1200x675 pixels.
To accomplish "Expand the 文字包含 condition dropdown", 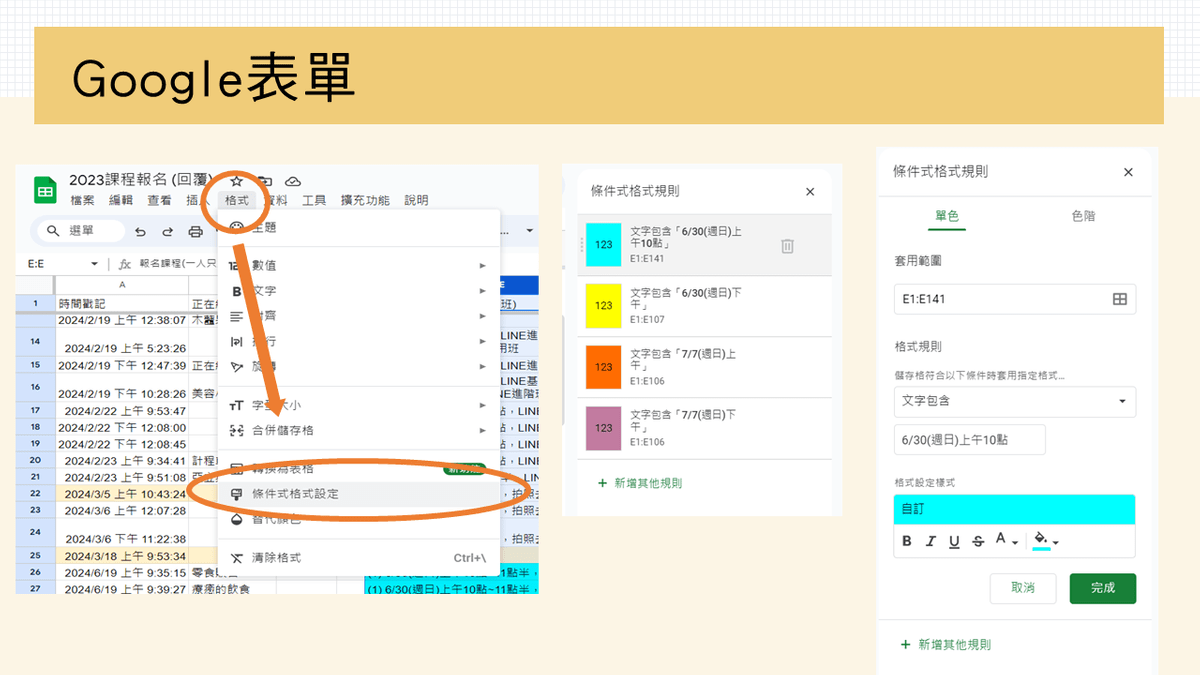I will point(1014,401).
